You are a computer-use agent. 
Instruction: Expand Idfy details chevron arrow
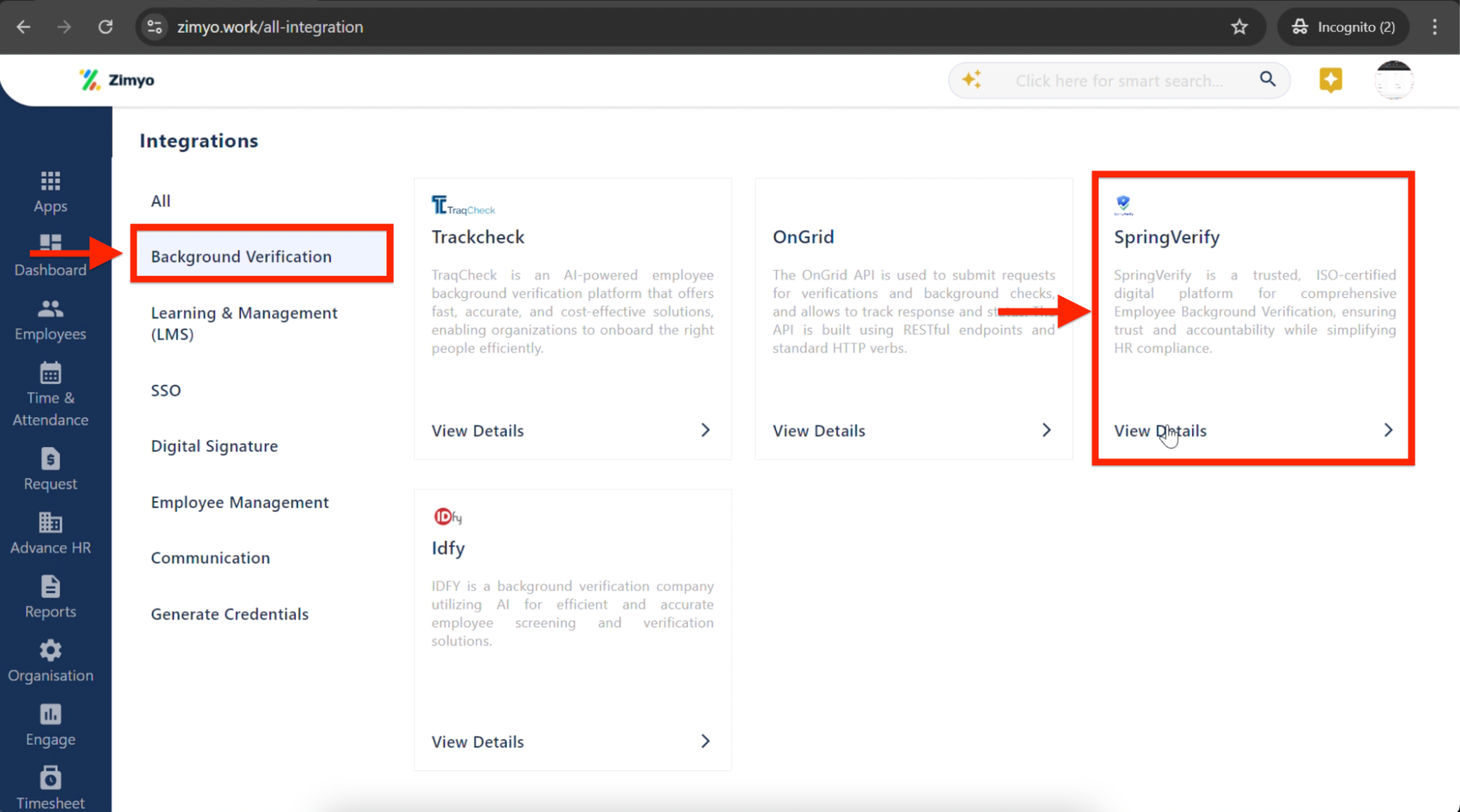click(705, 741)
